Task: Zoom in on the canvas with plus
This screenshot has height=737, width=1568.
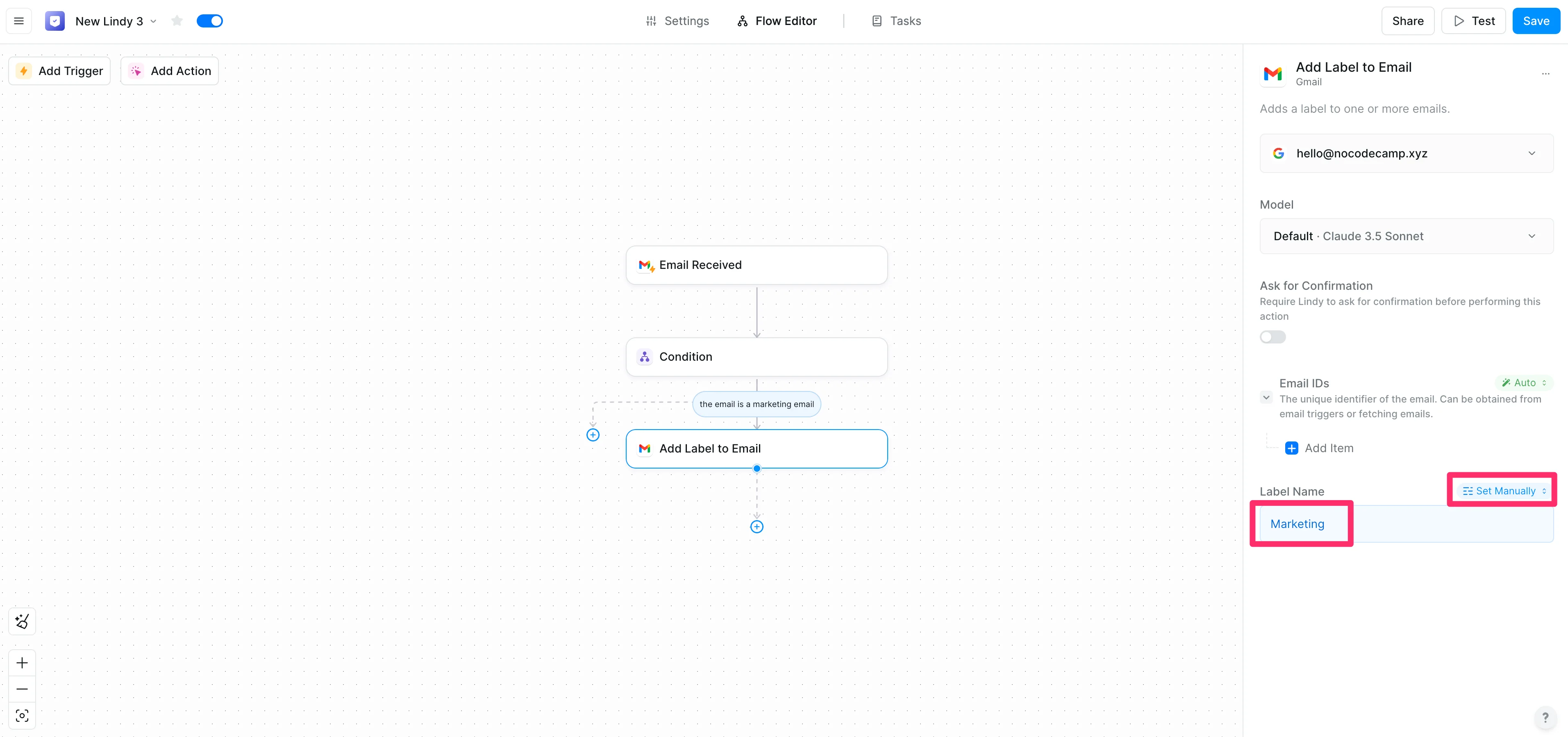Action: [x=22, y=662]
